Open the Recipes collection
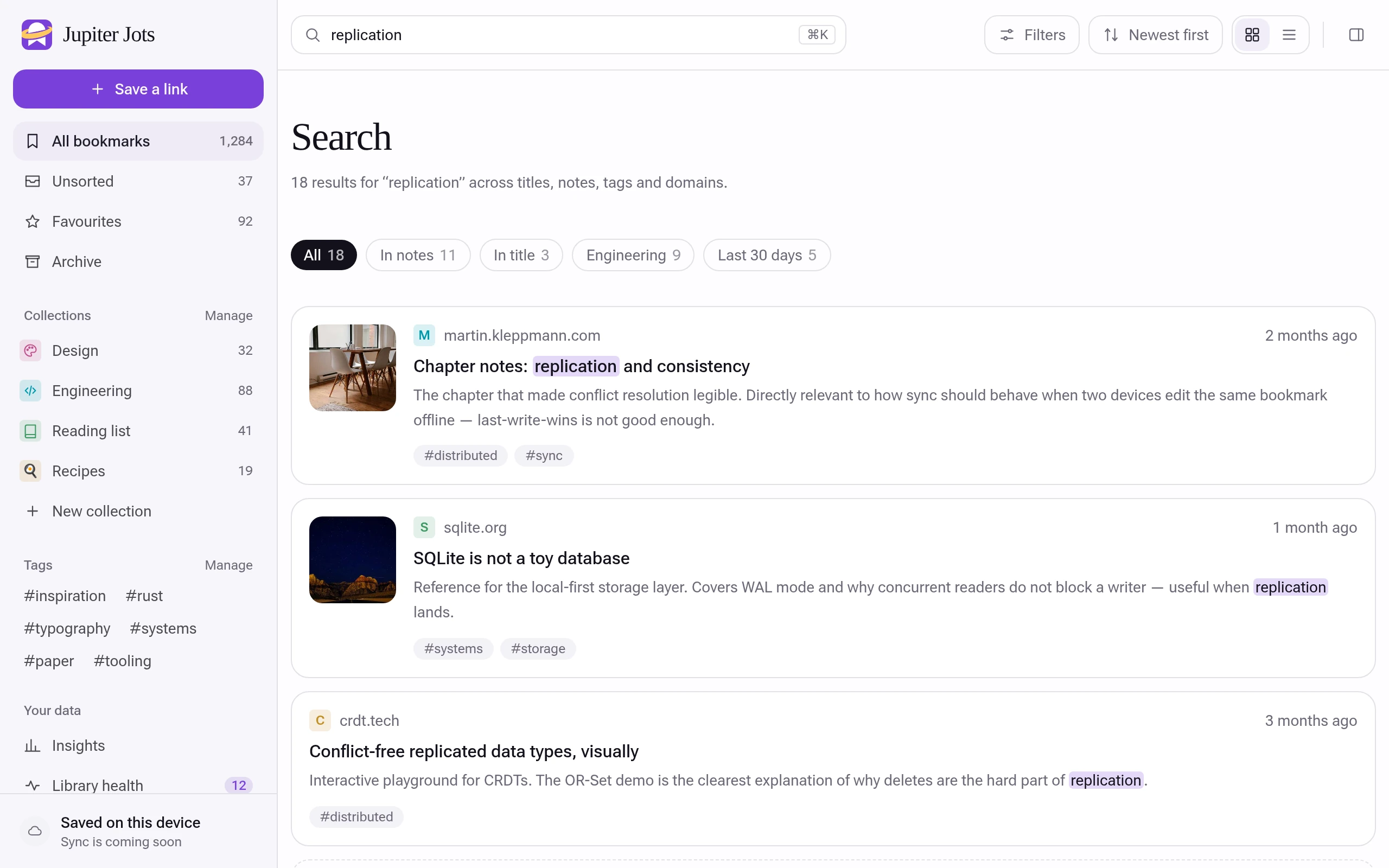 [138, 471]
